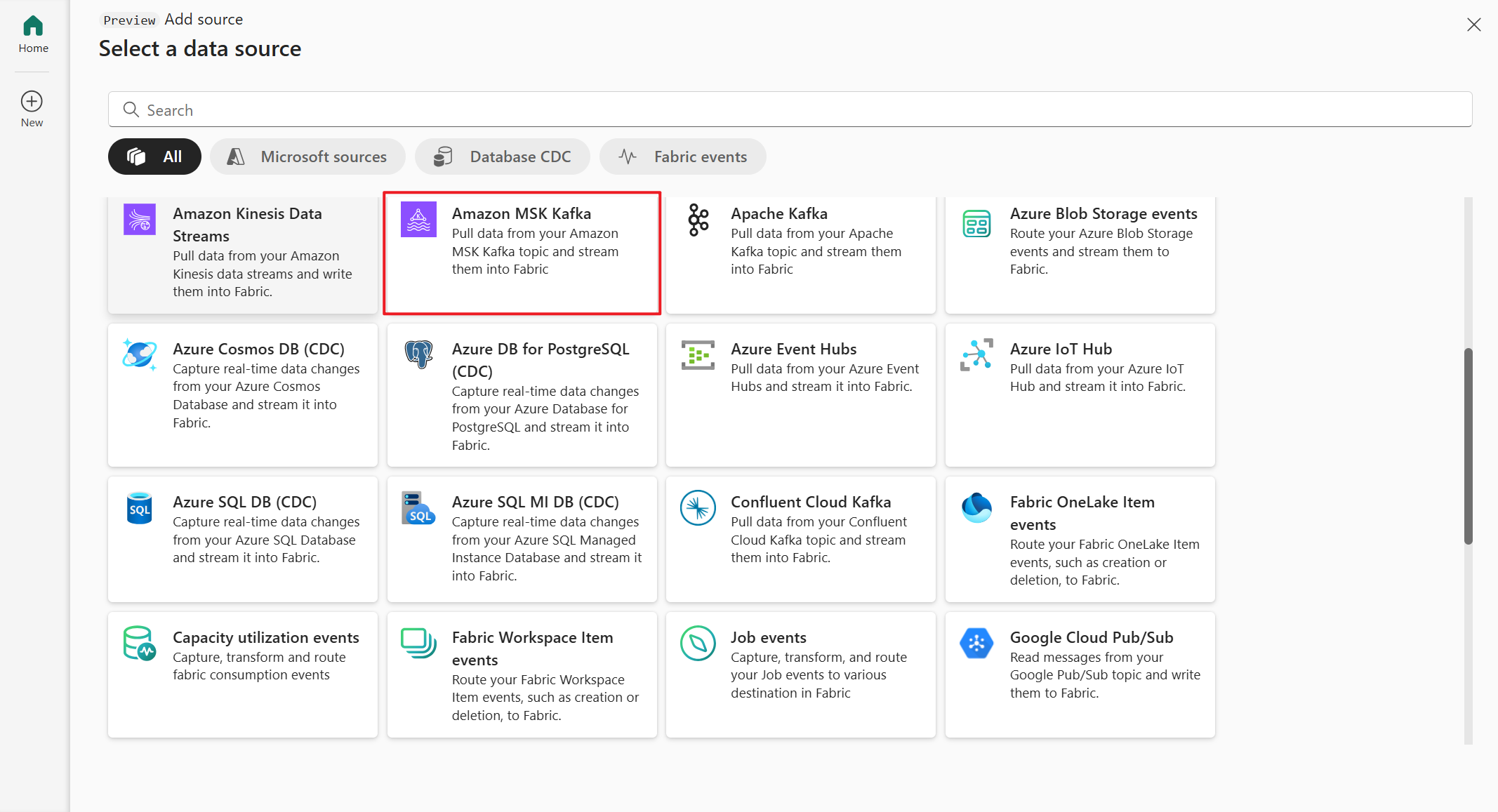Viewport: 1498px width, 812px height.
Task: Choose Apache Kafka title
Action: [779, 213]
